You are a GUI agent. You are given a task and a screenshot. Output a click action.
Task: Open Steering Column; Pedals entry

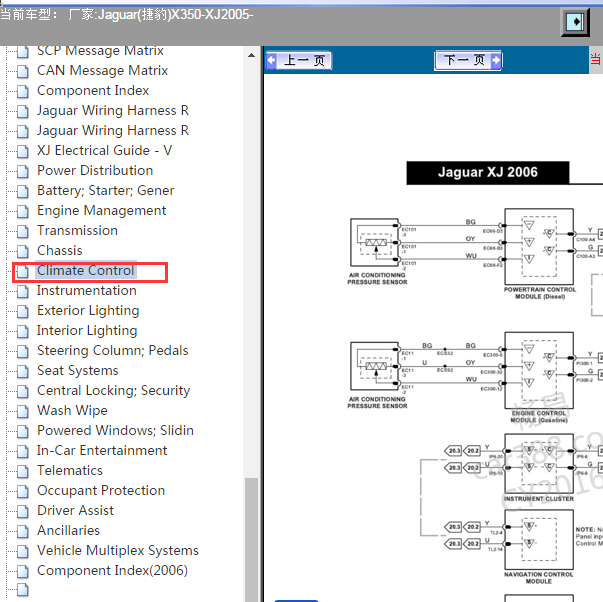point(113,350)
